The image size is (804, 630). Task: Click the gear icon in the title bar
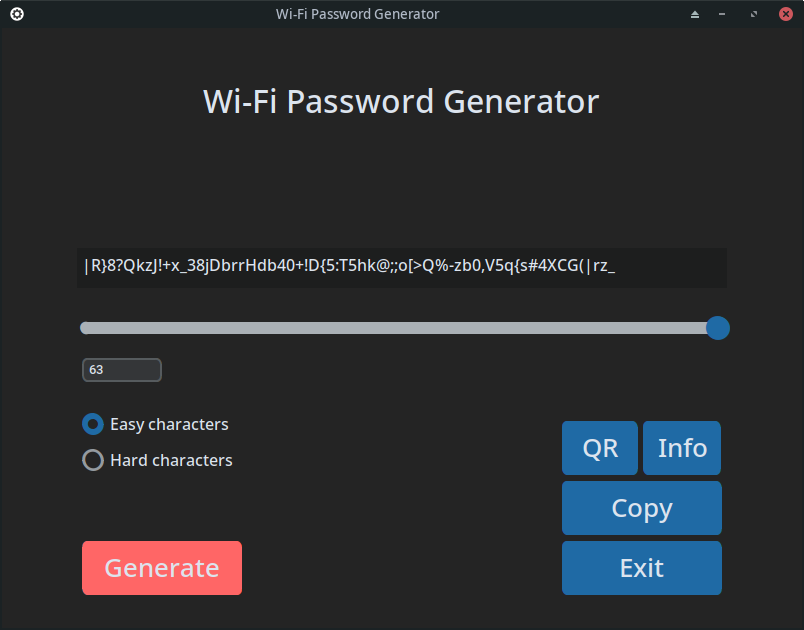(16, 13)
